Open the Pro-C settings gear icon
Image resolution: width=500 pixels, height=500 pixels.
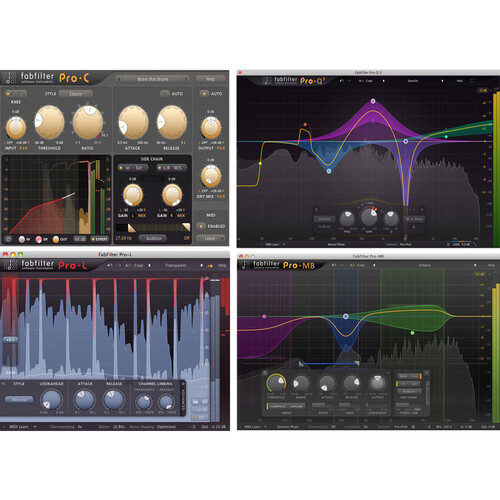(x=8, y=239)
